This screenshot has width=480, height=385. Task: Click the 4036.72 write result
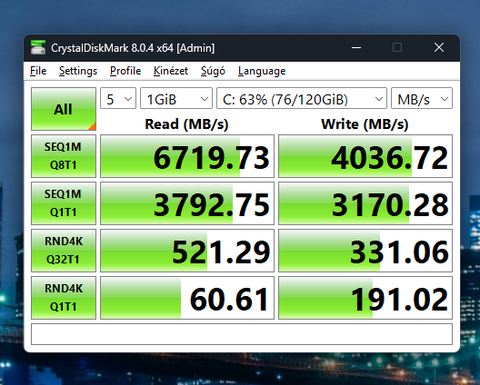pyautogui.click(x=365, y=156)
